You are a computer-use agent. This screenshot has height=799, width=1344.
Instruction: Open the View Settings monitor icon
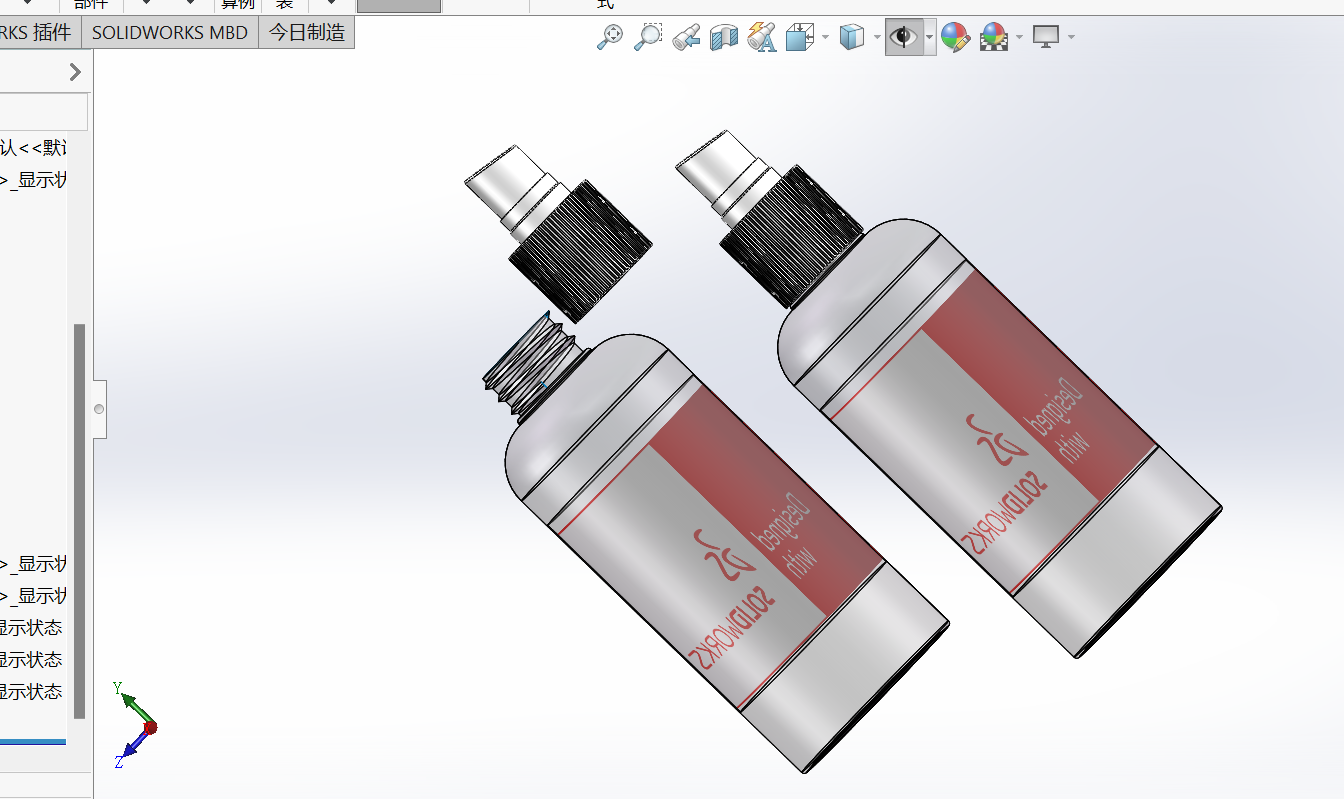1046,37
